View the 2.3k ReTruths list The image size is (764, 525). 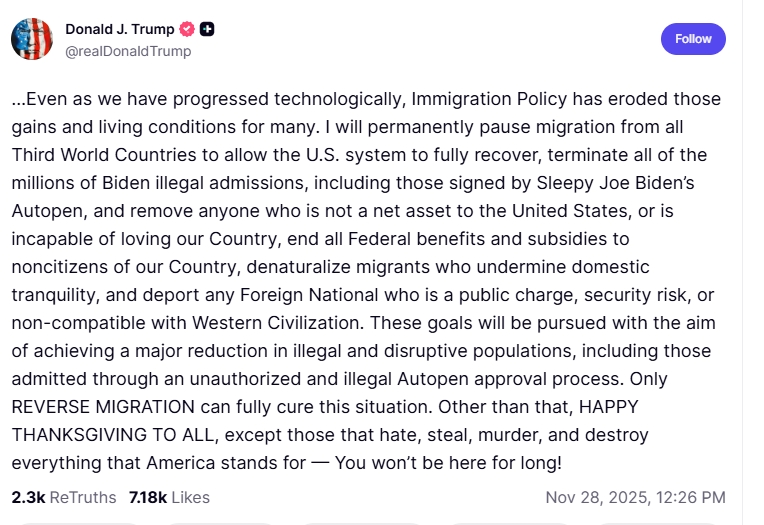(64, 497)
